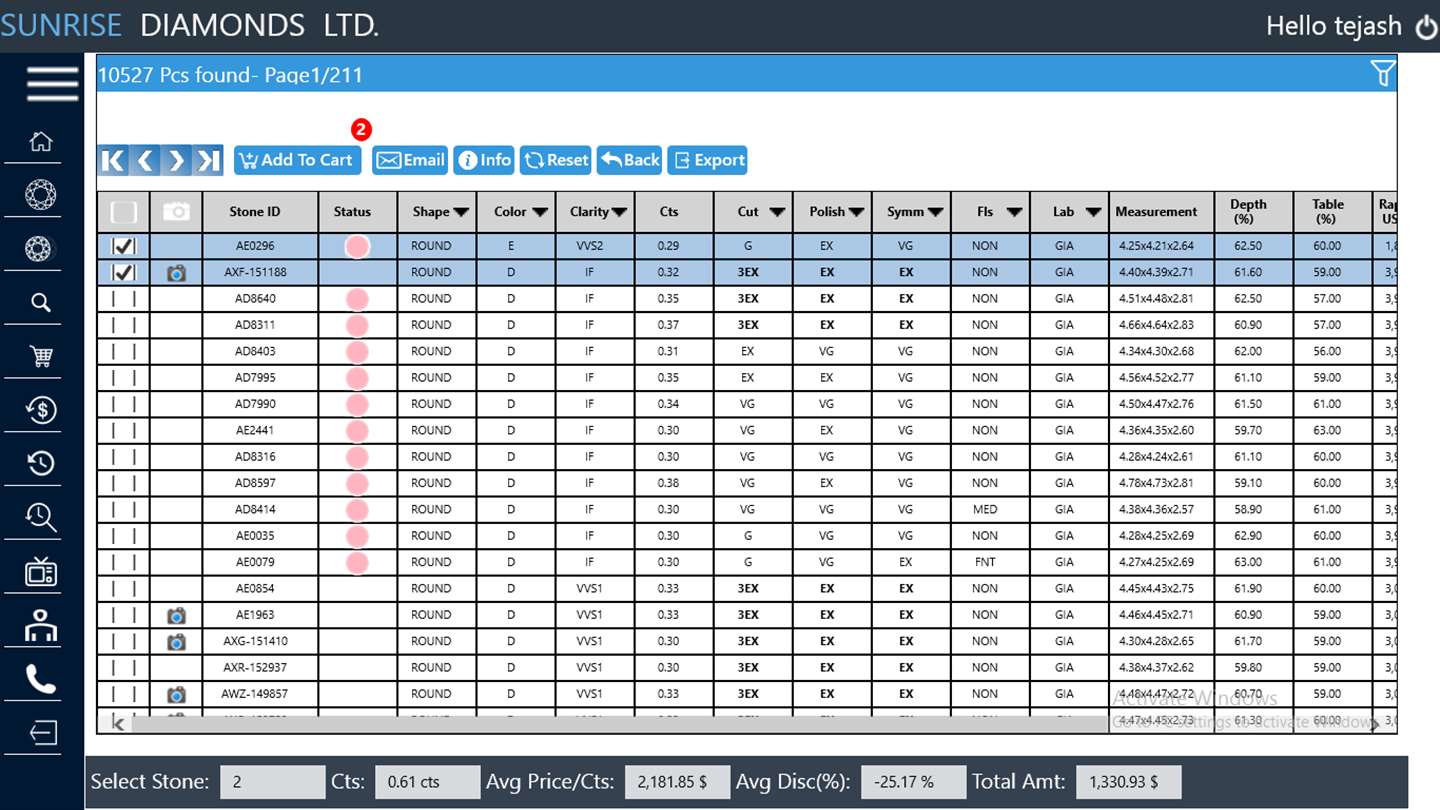Open the Color column filter dropdown

pos(540,212)
